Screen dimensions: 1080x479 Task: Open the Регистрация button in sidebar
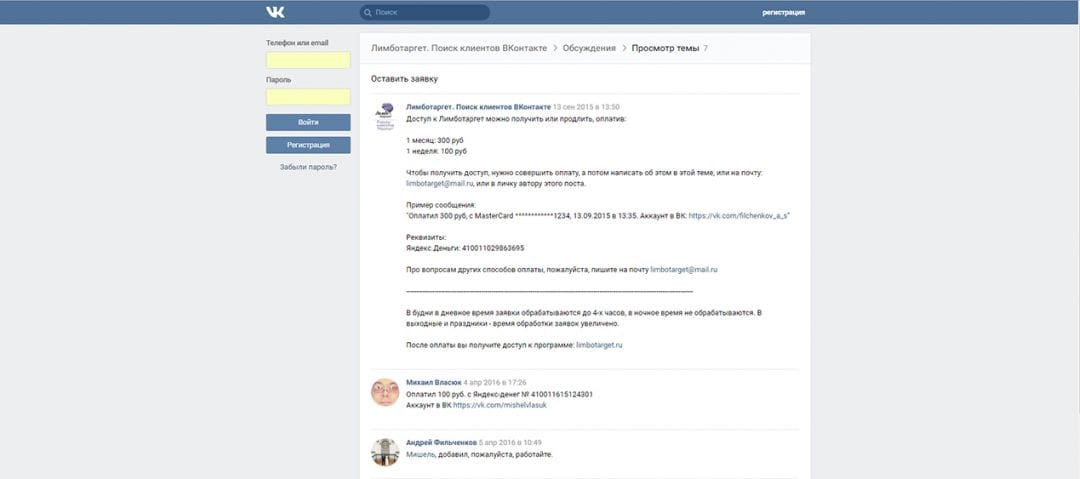[308, 145]
